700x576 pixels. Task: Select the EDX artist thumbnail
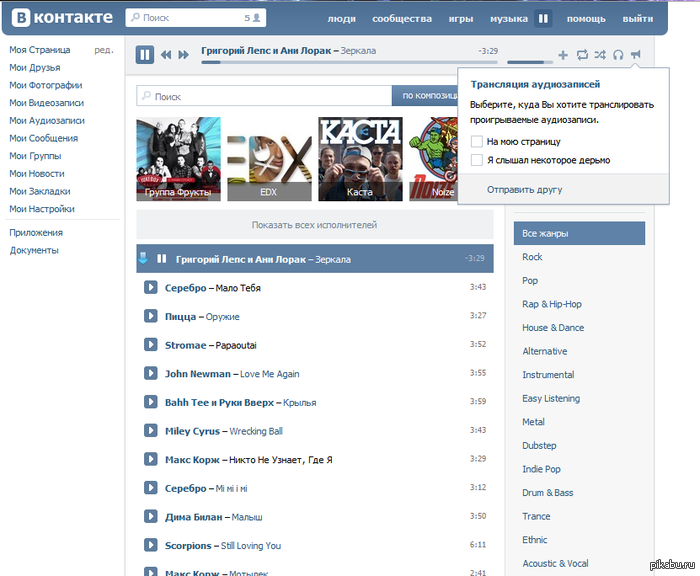point(269,159)
